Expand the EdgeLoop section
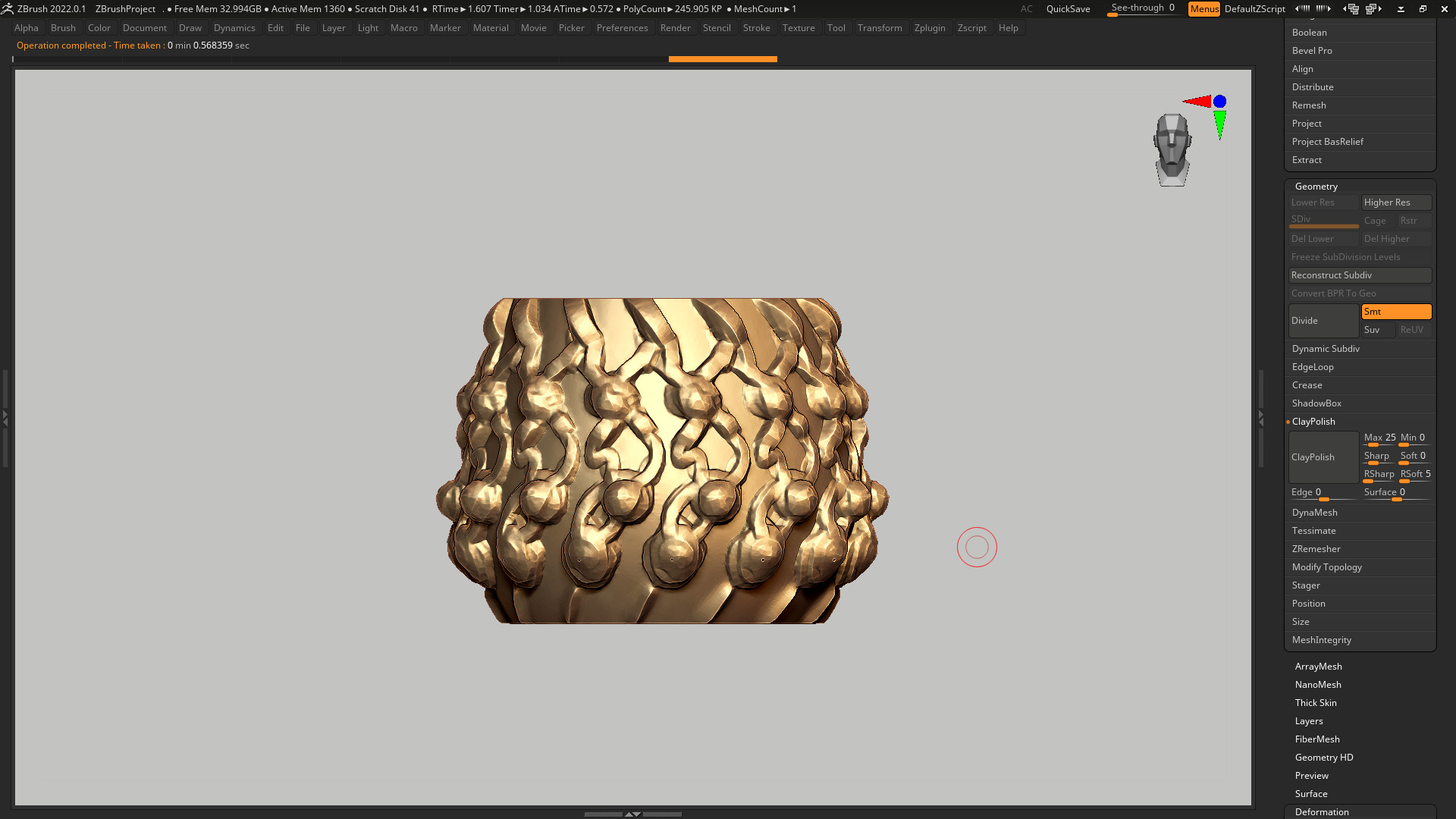This screenshot has height=819, width=1456. tap(1313, 367)
